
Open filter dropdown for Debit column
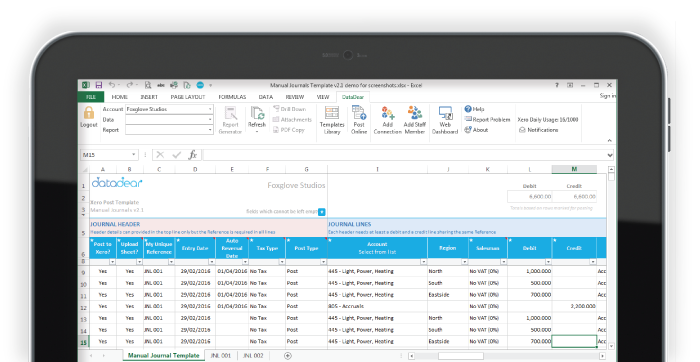(548, 262)
